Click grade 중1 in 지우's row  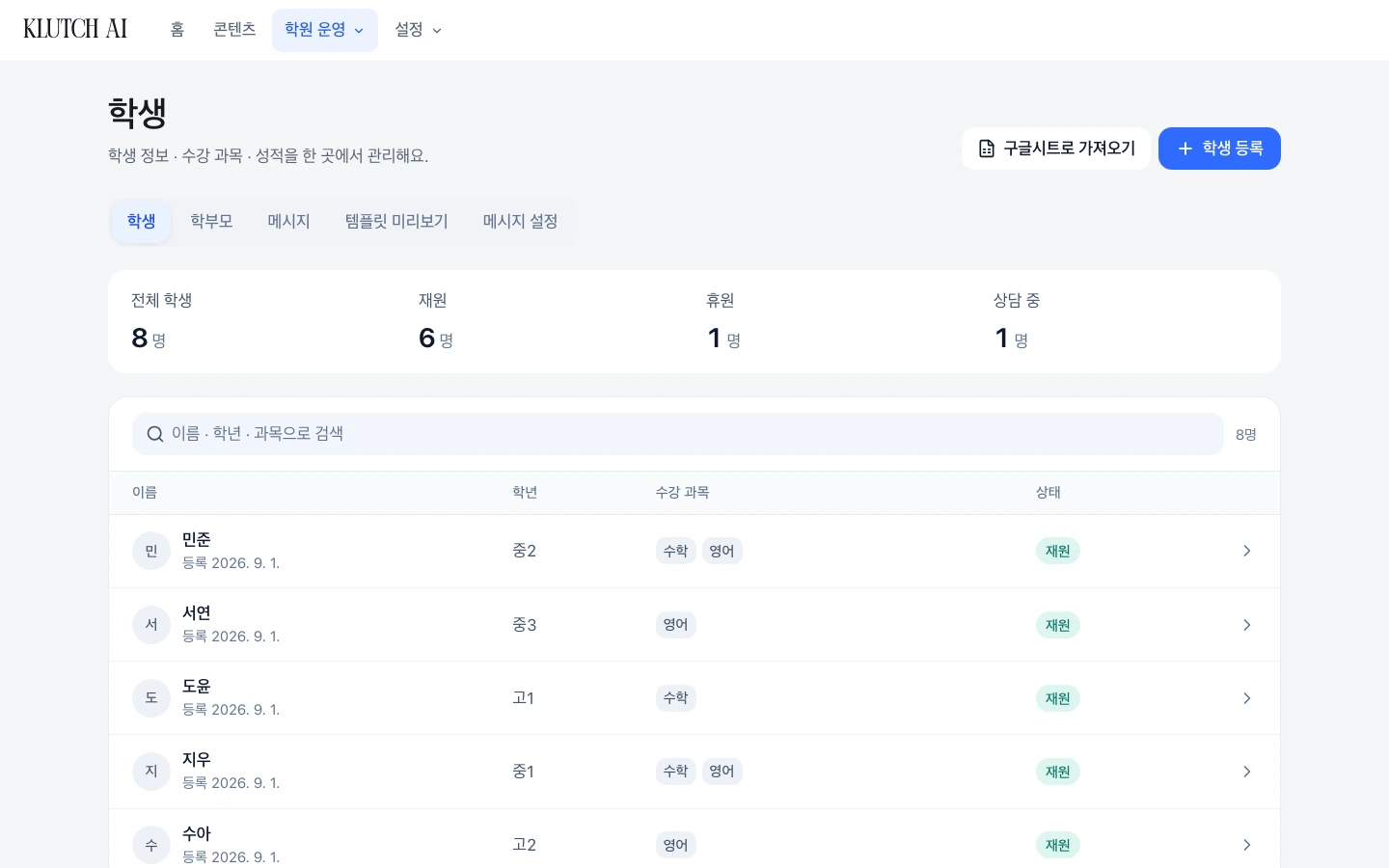pyautogui.click(x=523, y=772)
